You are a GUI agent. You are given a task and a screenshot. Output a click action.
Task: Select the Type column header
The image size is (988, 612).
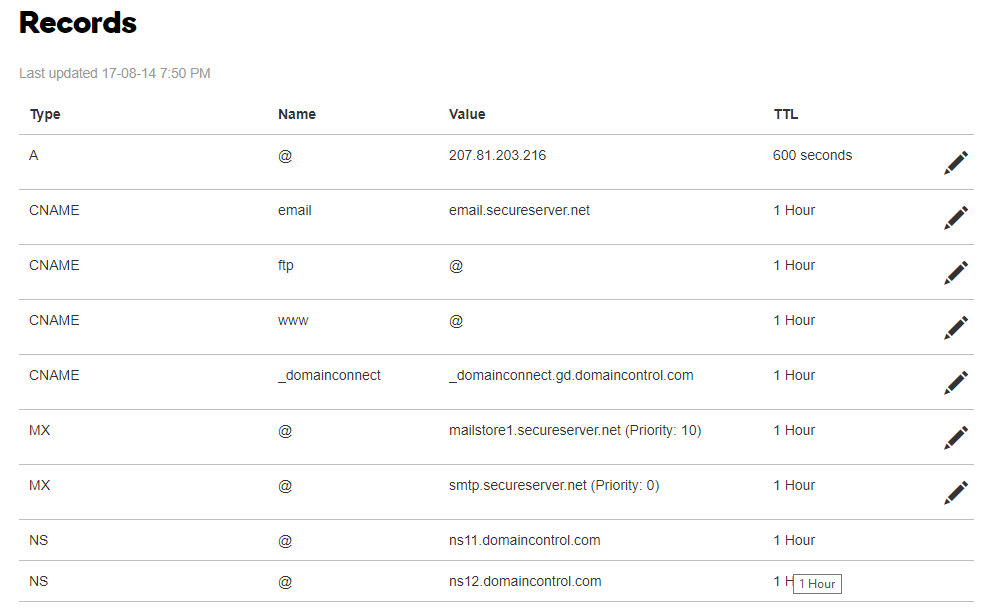(x=44, y=114)
